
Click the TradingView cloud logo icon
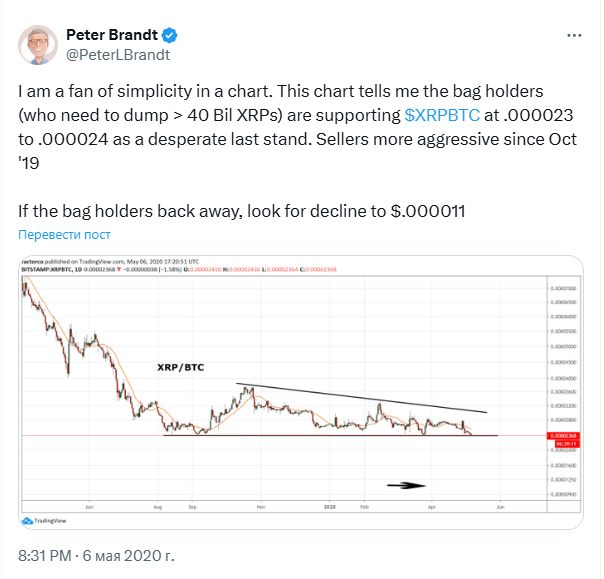27,521
